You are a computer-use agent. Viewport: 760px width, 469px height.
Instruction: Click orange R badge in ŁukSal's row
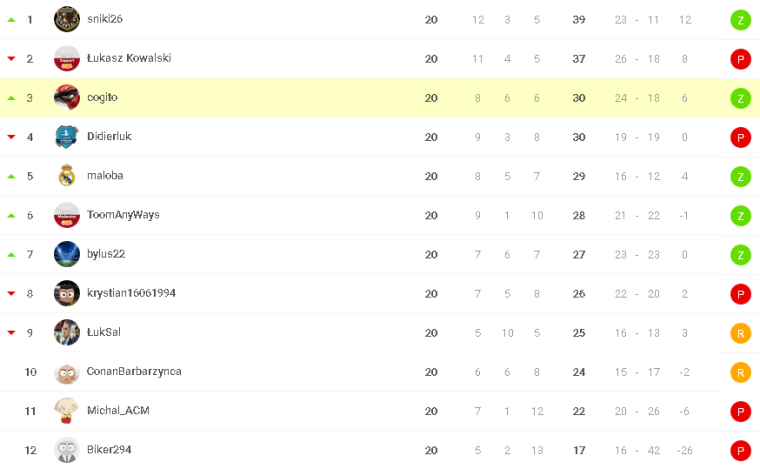pyautogui.click(x=740, y=333)
